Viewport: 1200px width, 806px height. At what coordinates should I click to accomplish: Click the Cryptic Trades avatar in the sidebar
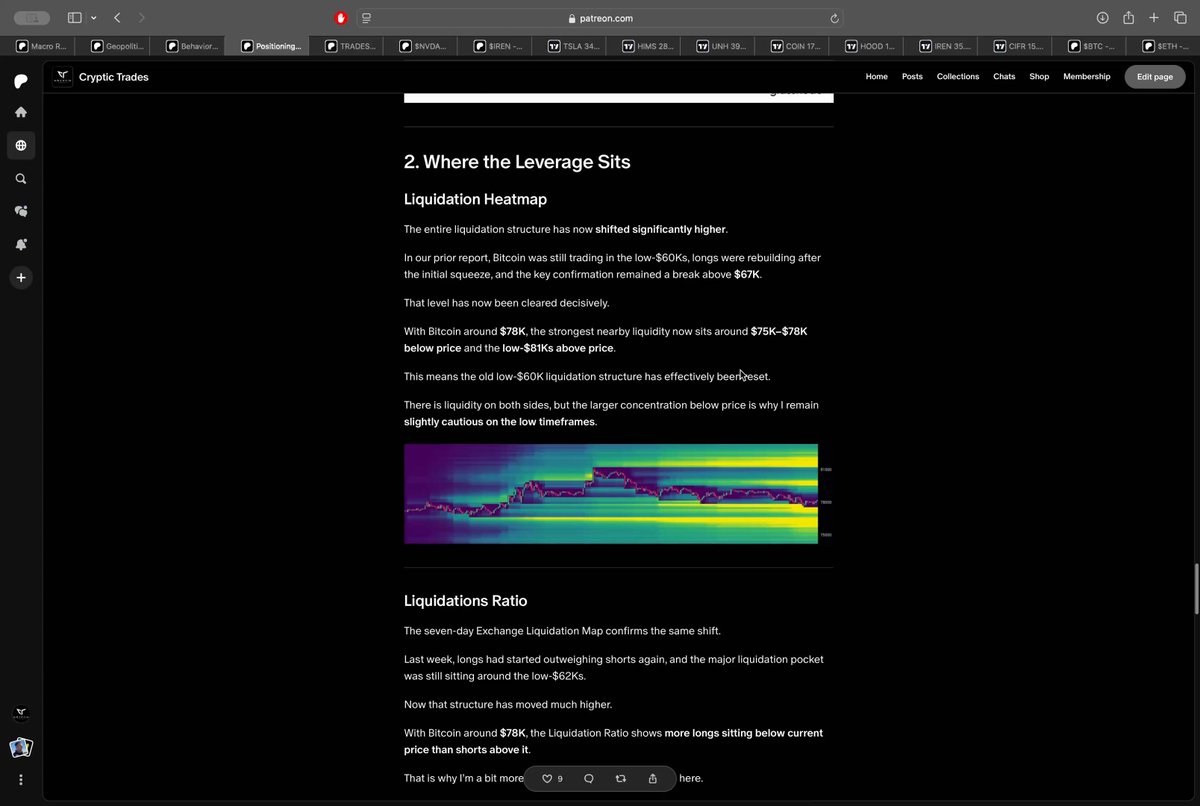coord(21,714)
